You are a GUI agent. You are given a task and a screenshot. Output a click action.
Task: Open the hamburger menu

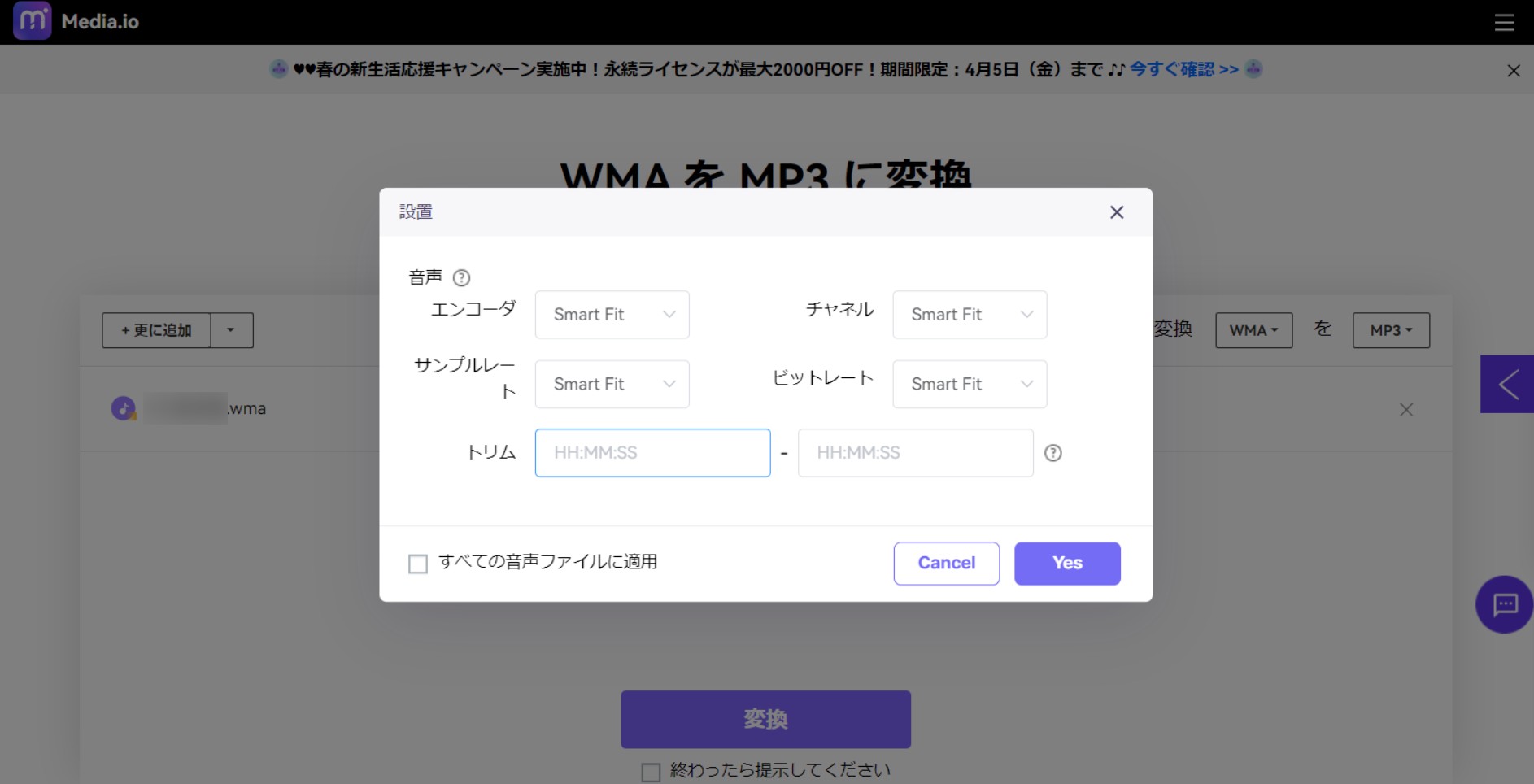[1504, 23]
